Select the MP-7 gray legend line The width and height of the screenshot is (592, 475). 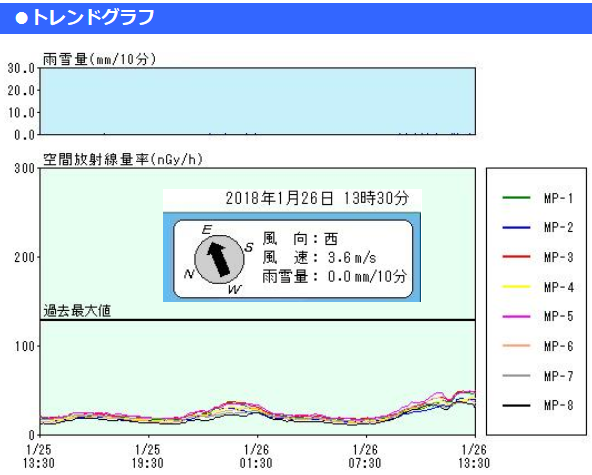click(x=516, y=375)
